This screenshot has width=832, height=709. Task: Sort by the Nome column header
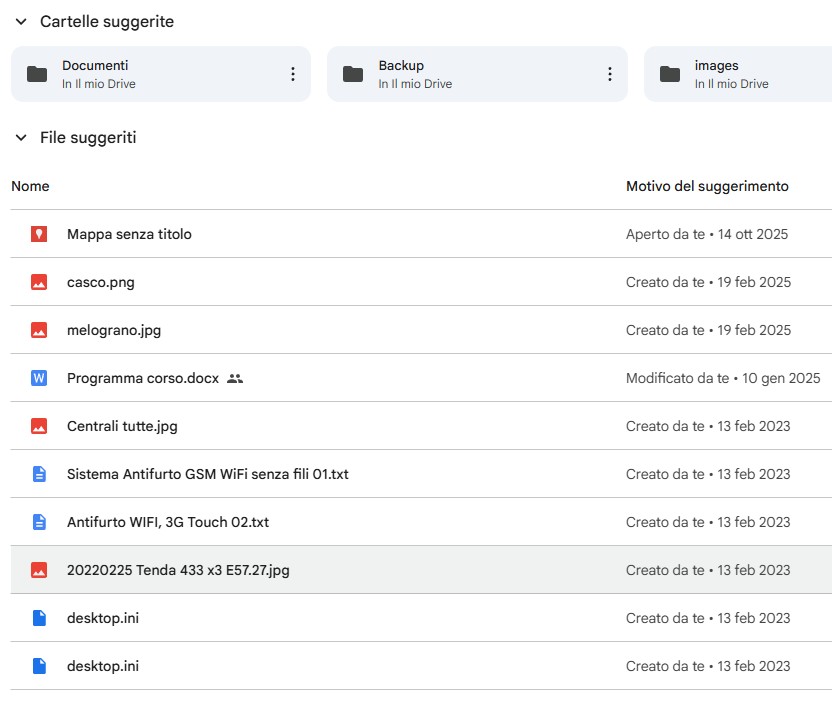pos(31,186)
